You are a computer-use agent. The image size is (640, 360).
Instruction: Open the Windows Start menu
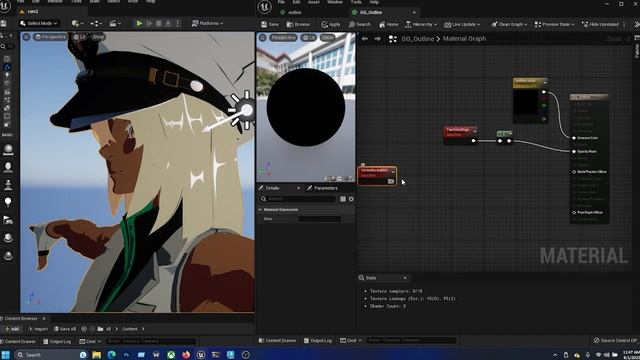pos(6,355)
